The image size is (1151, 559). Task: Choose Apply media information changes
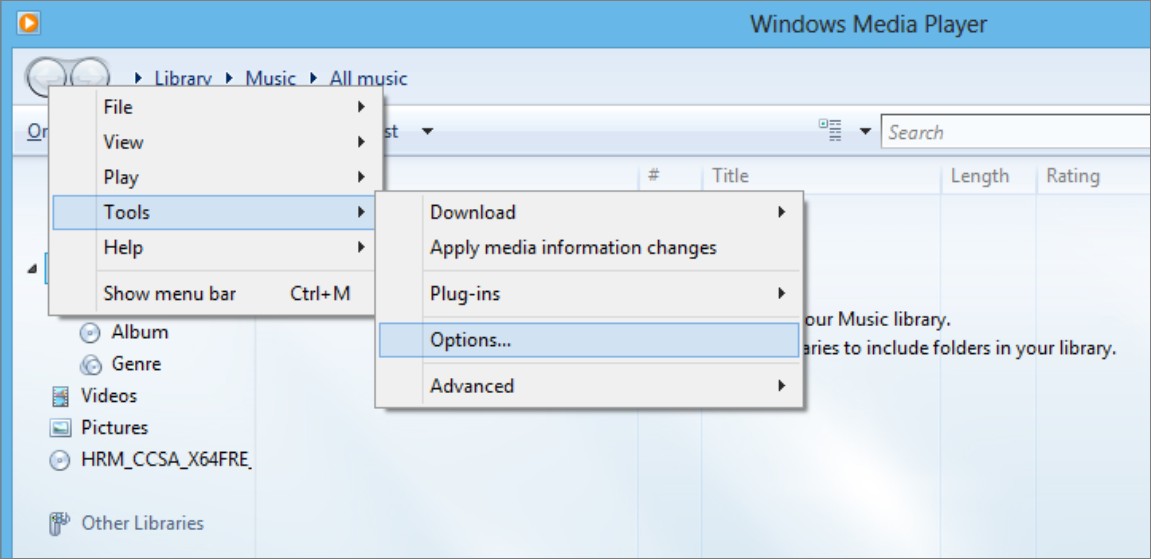click(589, 247)
